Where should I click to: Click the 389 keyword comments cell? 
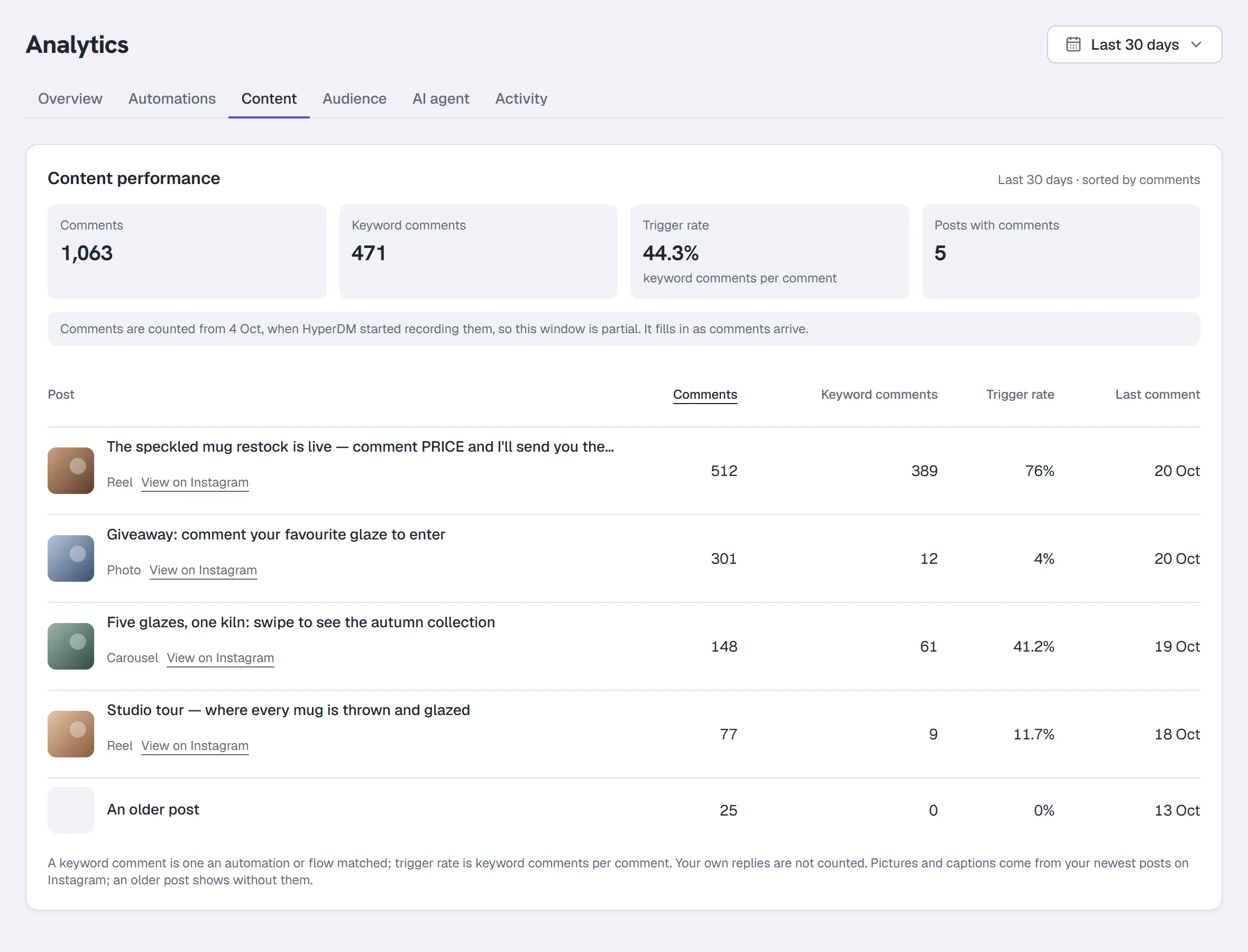click(924, 471)
